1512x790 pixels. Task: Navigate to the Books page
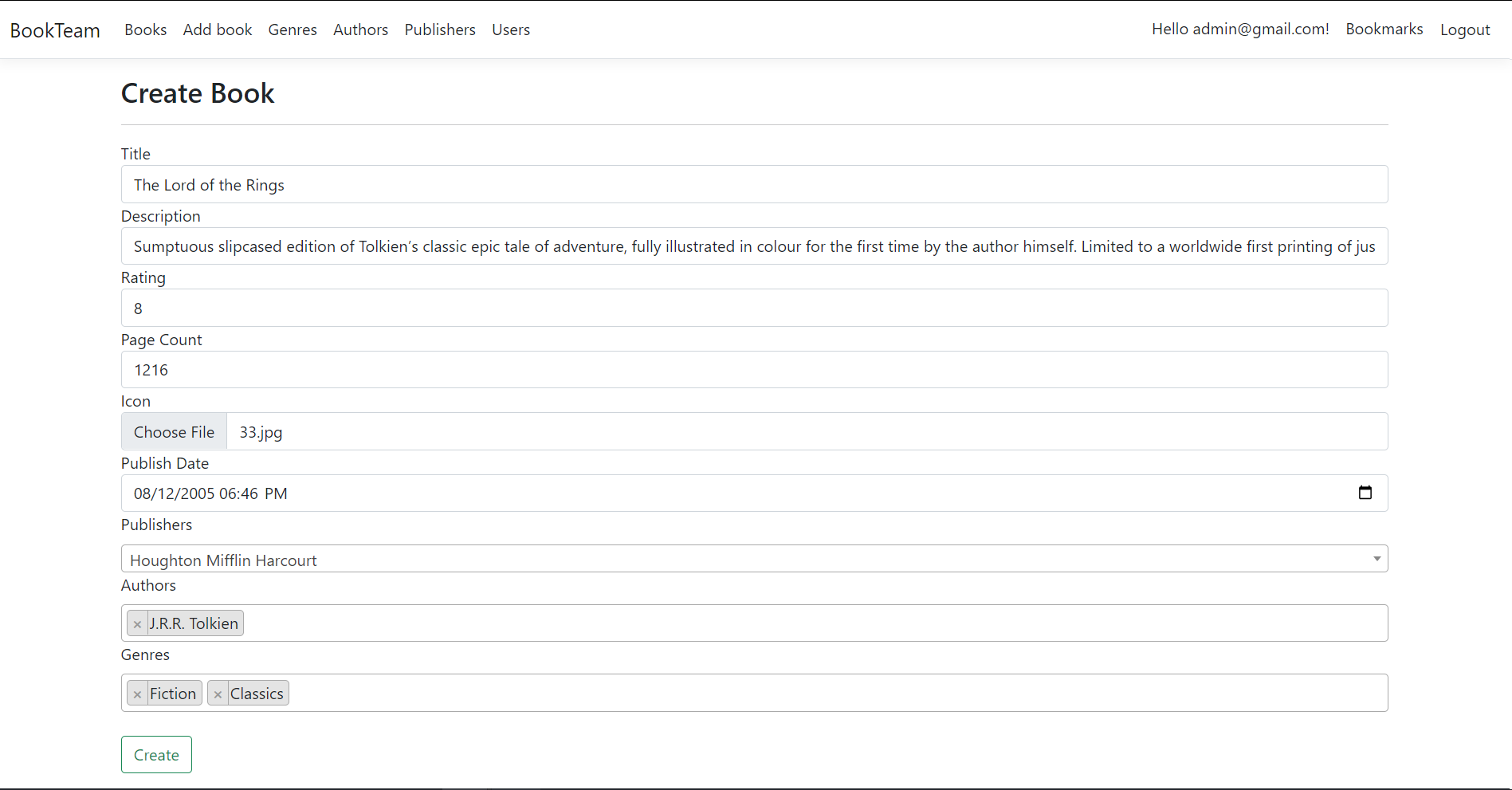tap(145, 29)
